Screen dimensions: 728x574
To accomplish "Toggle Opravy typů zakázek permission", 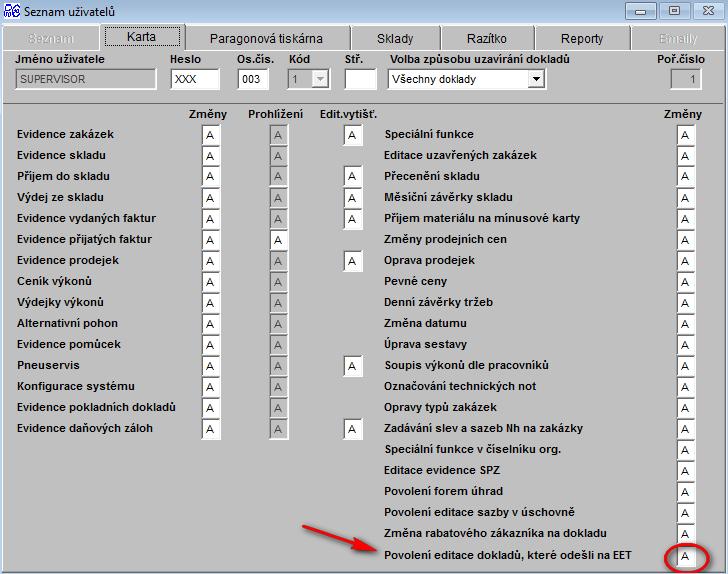I will pos(685,408).
